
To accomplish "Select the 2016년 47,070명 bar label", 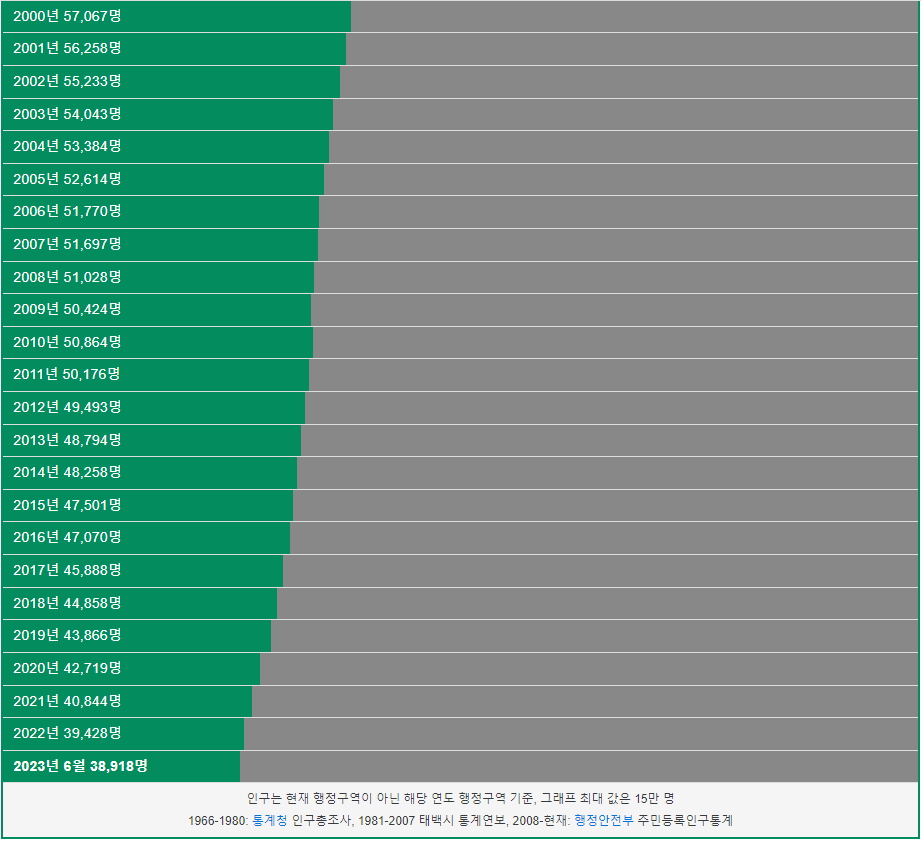I will click(x=67, y=537).
